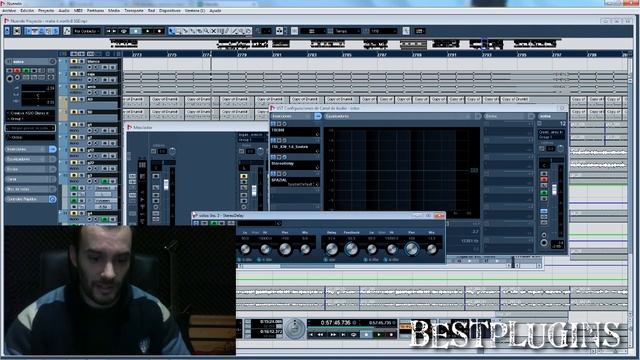Click the Feedback knob in StereoDelay
The width and height of the screenshot is (640, 360).
(351, 249)
